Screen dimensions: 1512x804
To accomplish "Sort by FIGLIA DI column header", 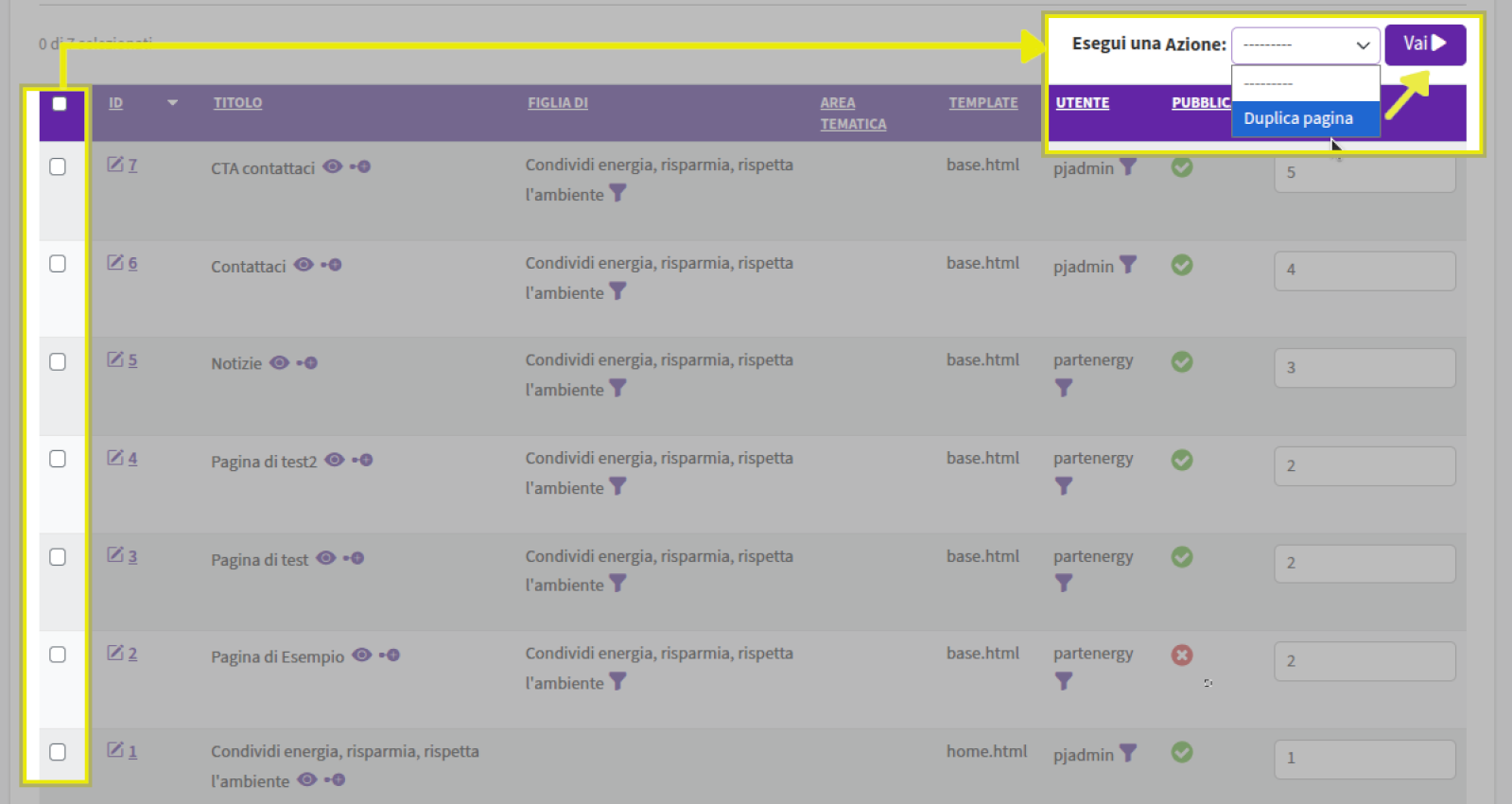I will (558, 103).
